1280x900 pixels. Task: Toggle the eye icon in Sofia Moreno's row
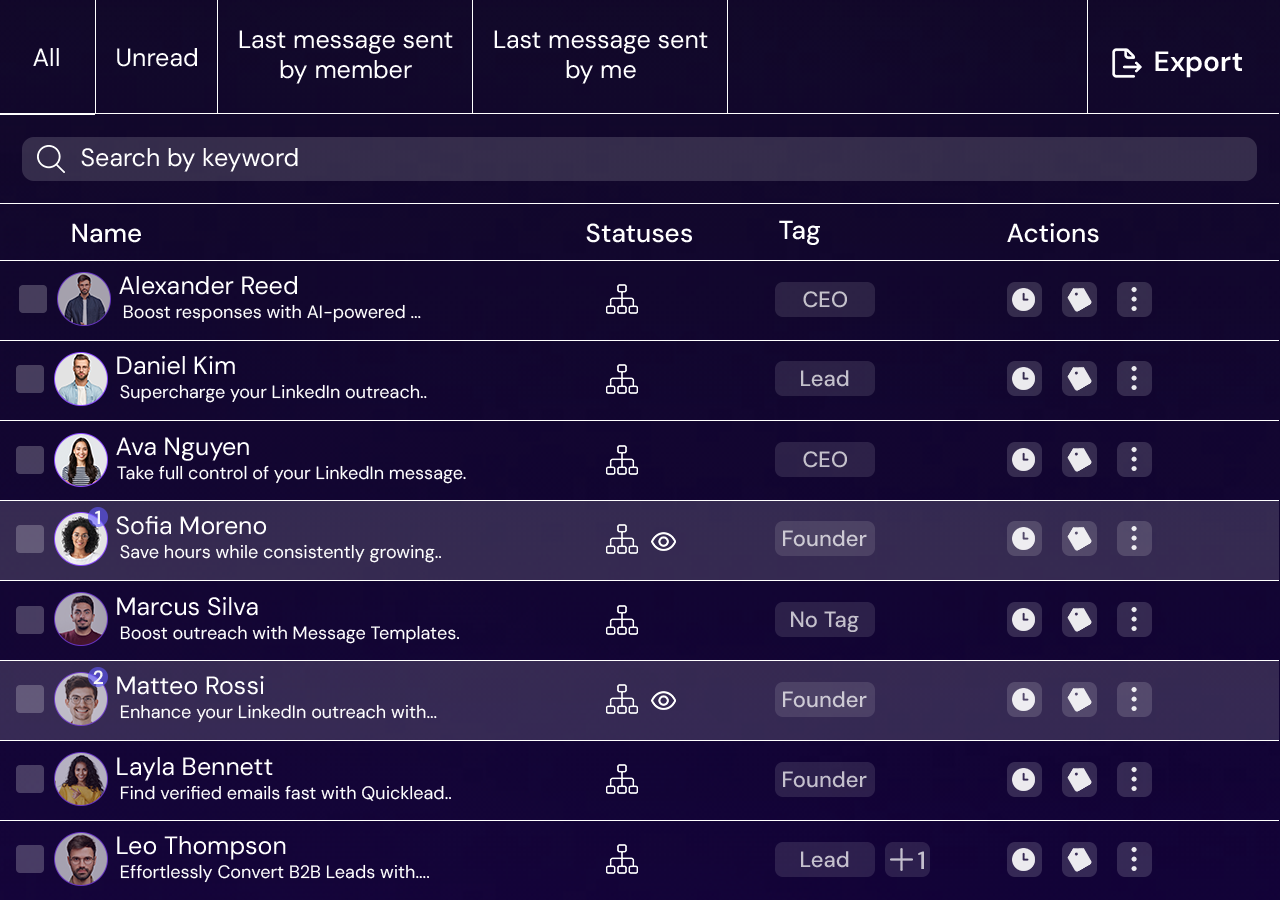pyautogui.click(x=663, y=541)
